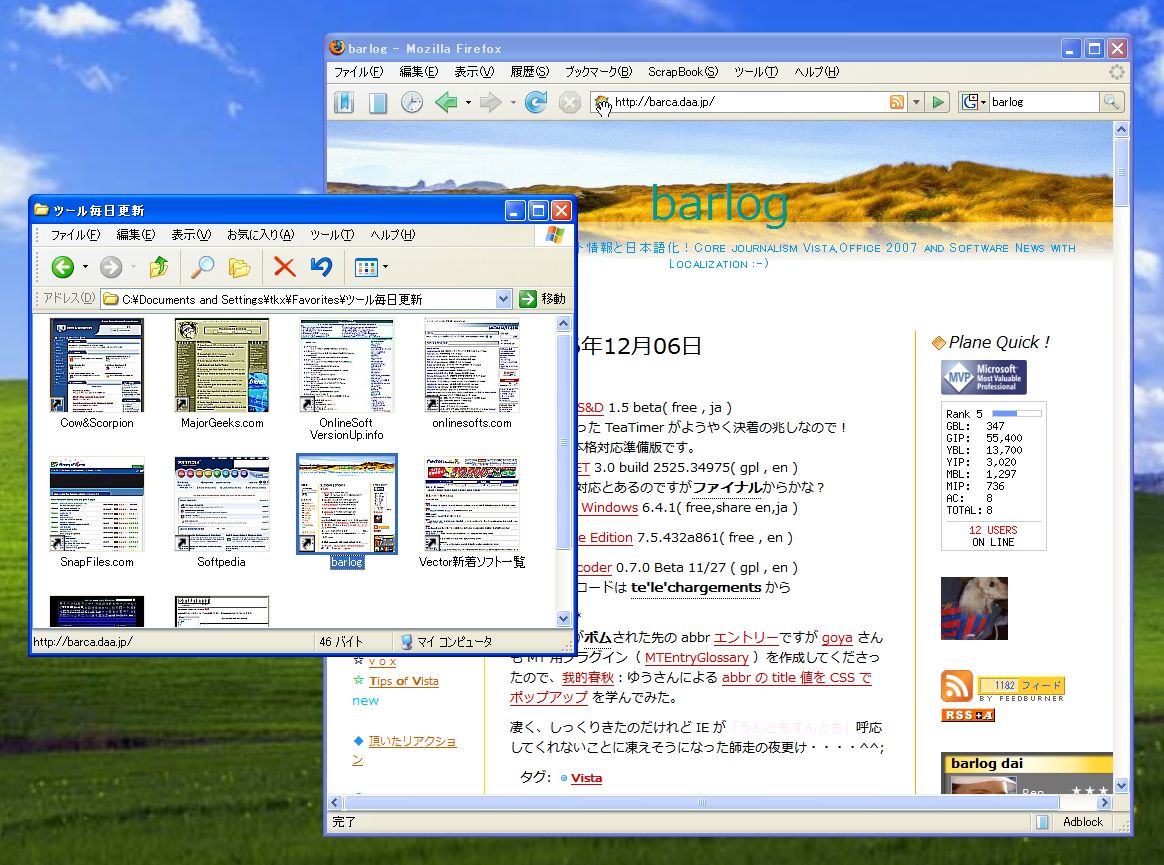Go up one folder level in Explorer
The image size is (1164, 865).
[158, 267]
